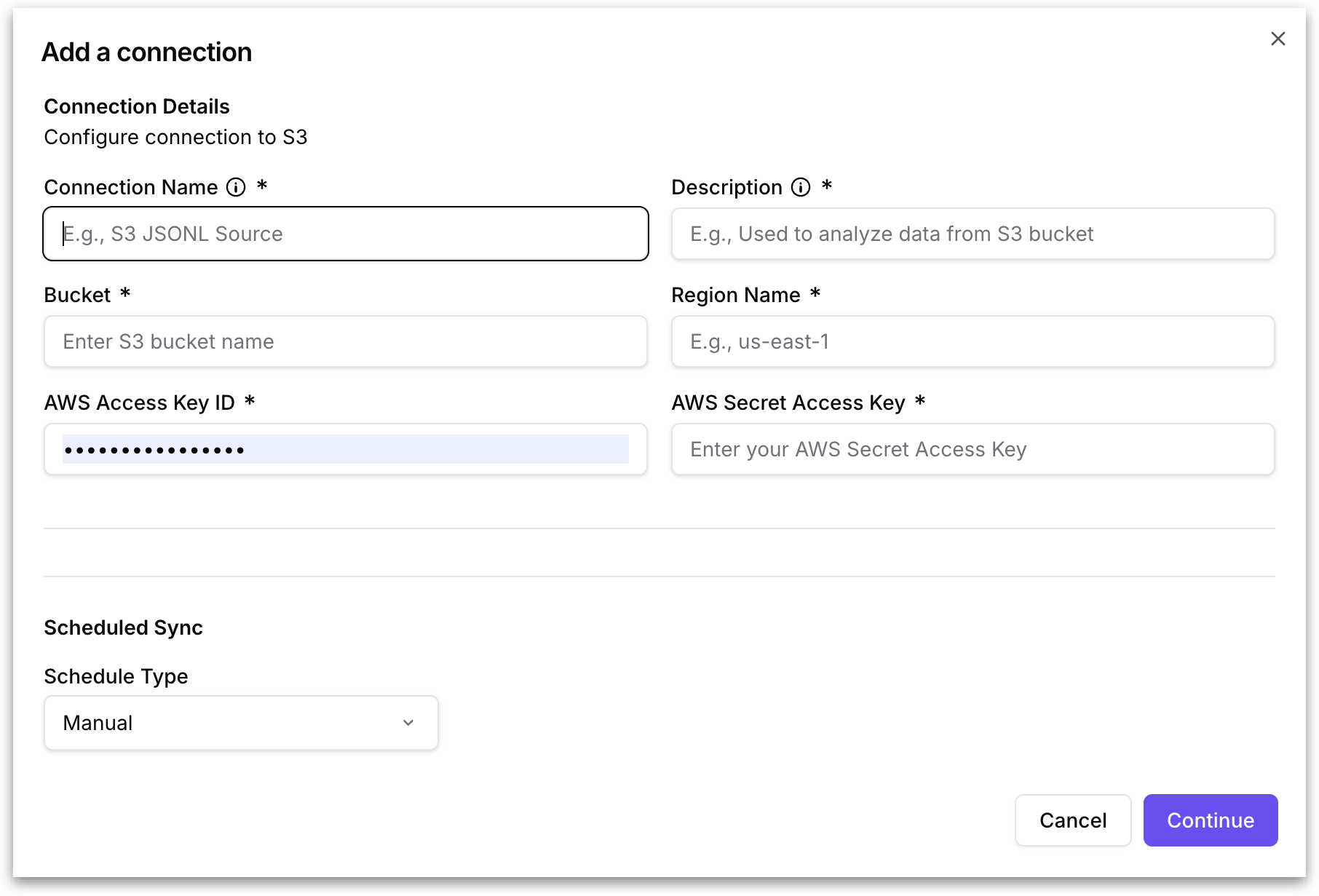Click the Description info icon
The width and height of the screenshot is (1319, 896).
(801, 187)
